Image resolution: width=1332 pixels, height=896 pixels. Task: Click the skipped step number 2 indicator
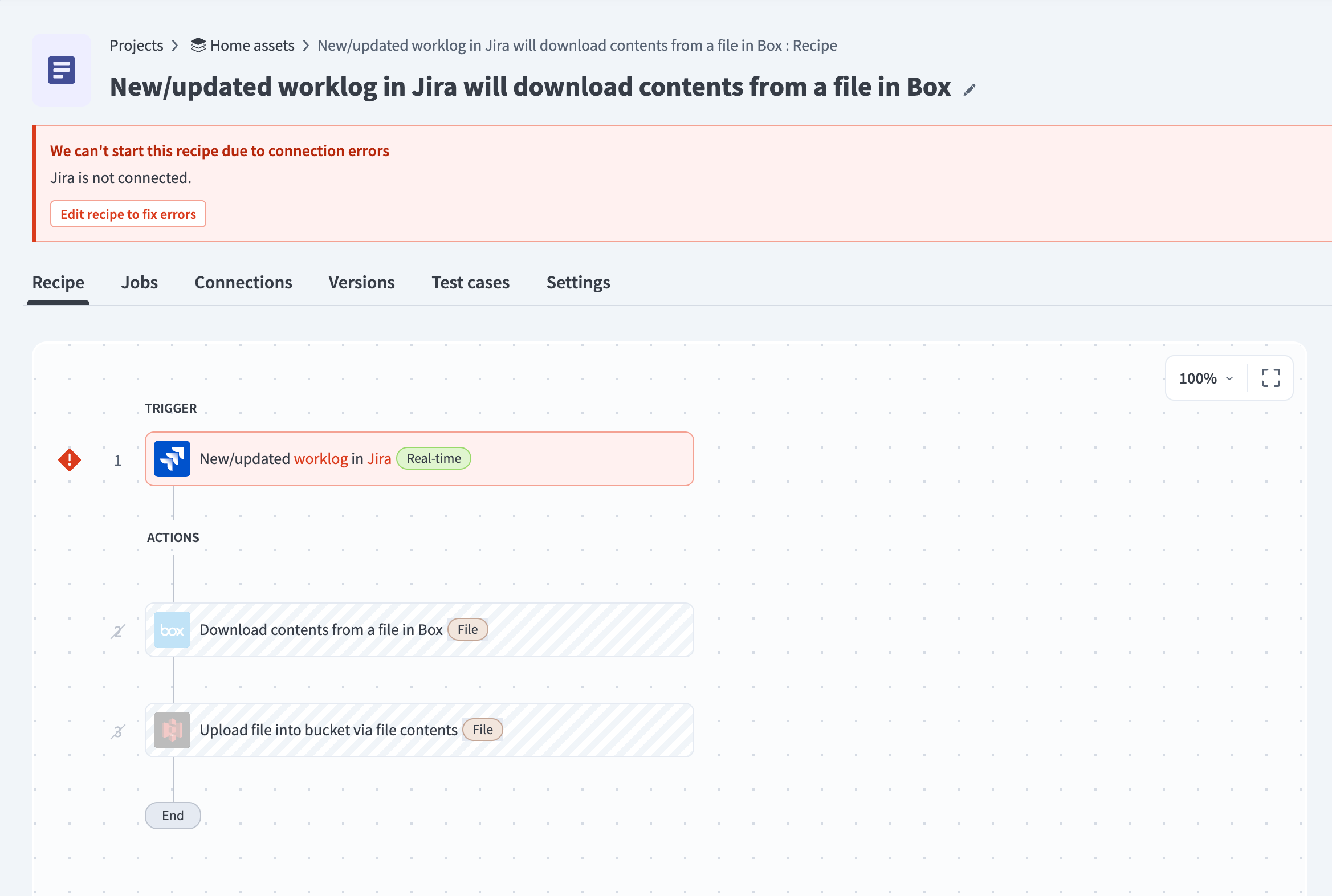[118, 631]
